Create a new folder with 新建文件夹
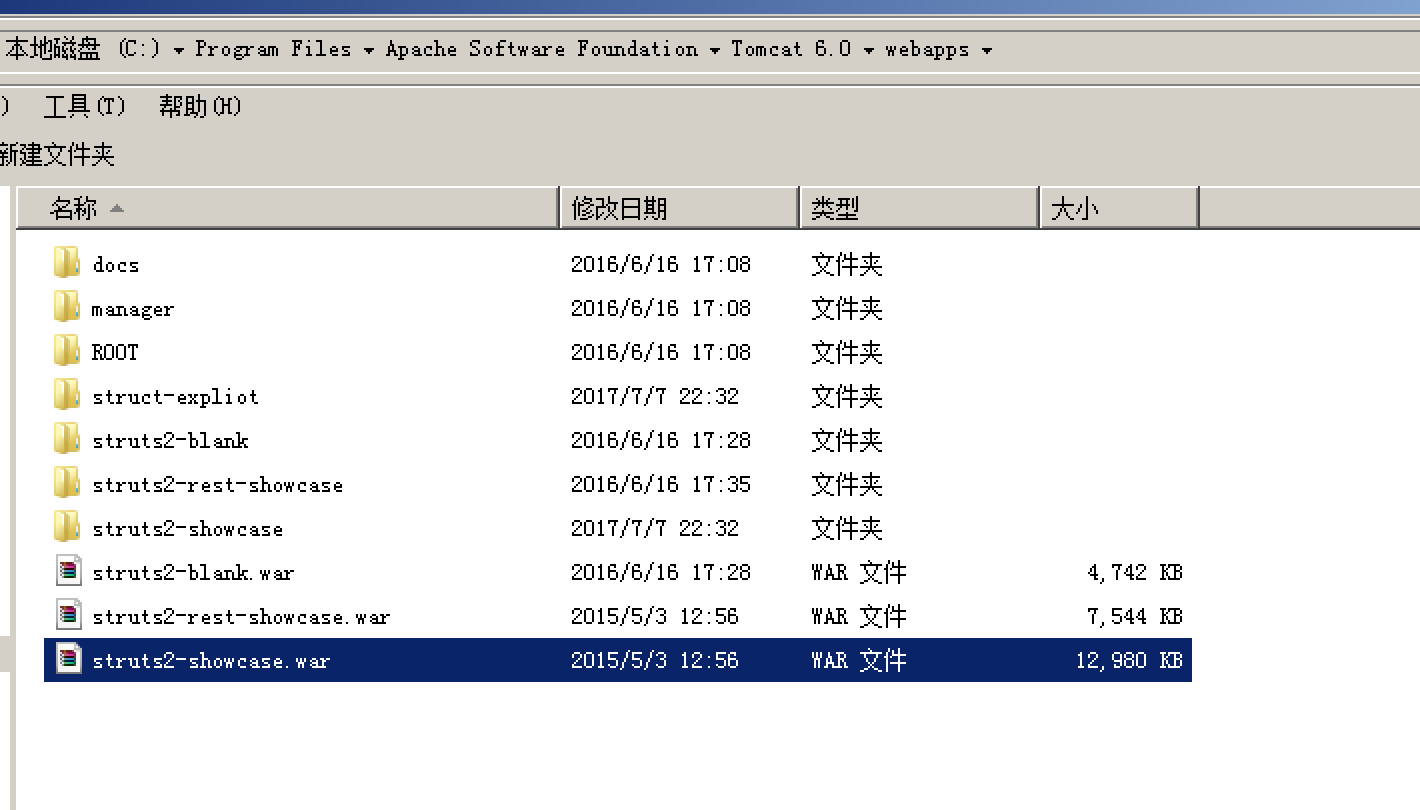This screenshot has width=1420, height=810. [x=57, y=155]
